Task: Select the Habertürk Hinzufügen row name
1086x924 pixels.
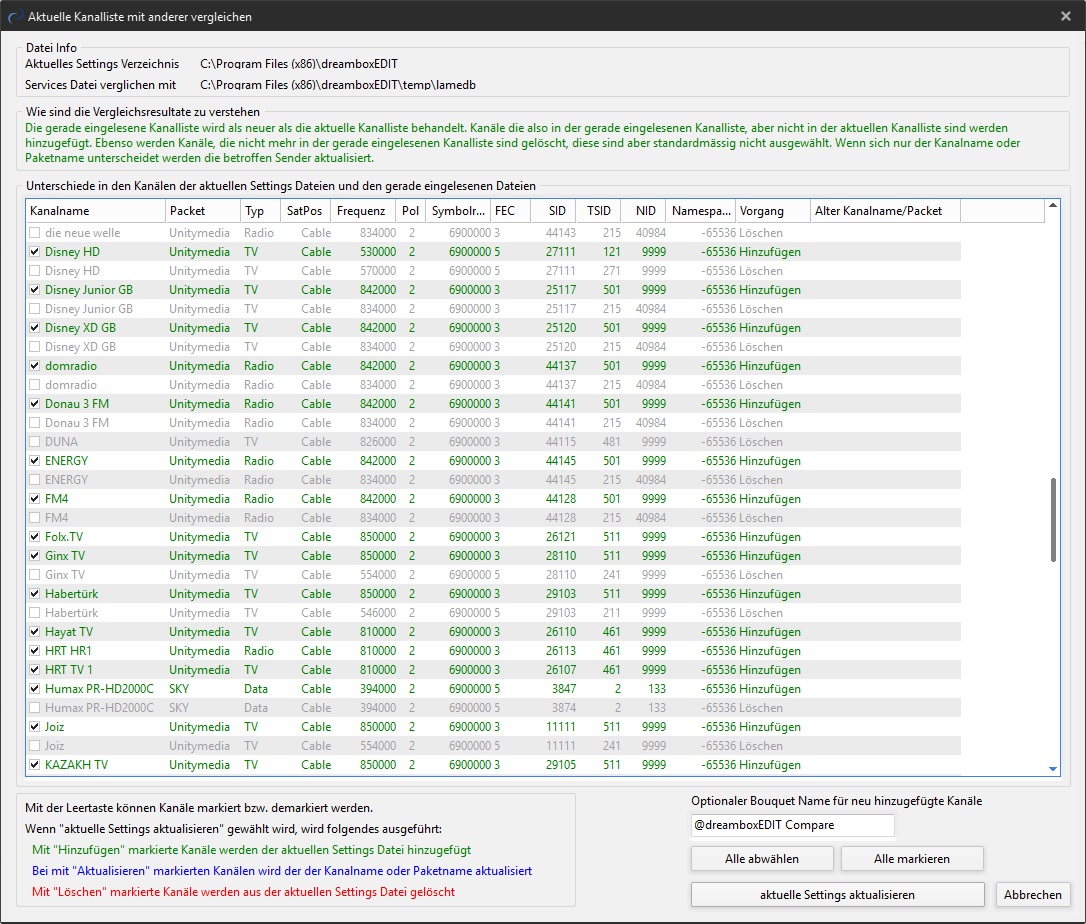Action: [71, 594]
